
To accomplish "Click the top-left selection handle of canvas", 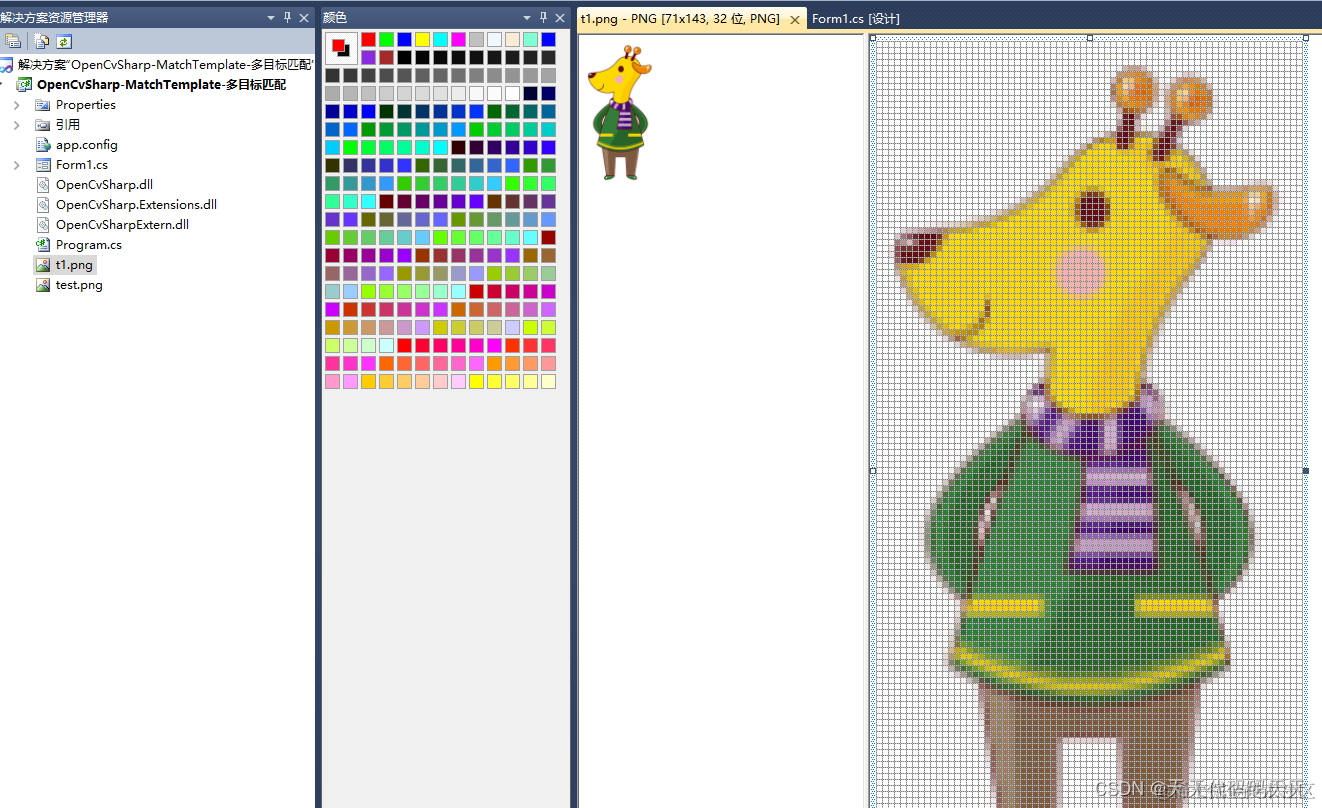I will (x=873, y=38).
